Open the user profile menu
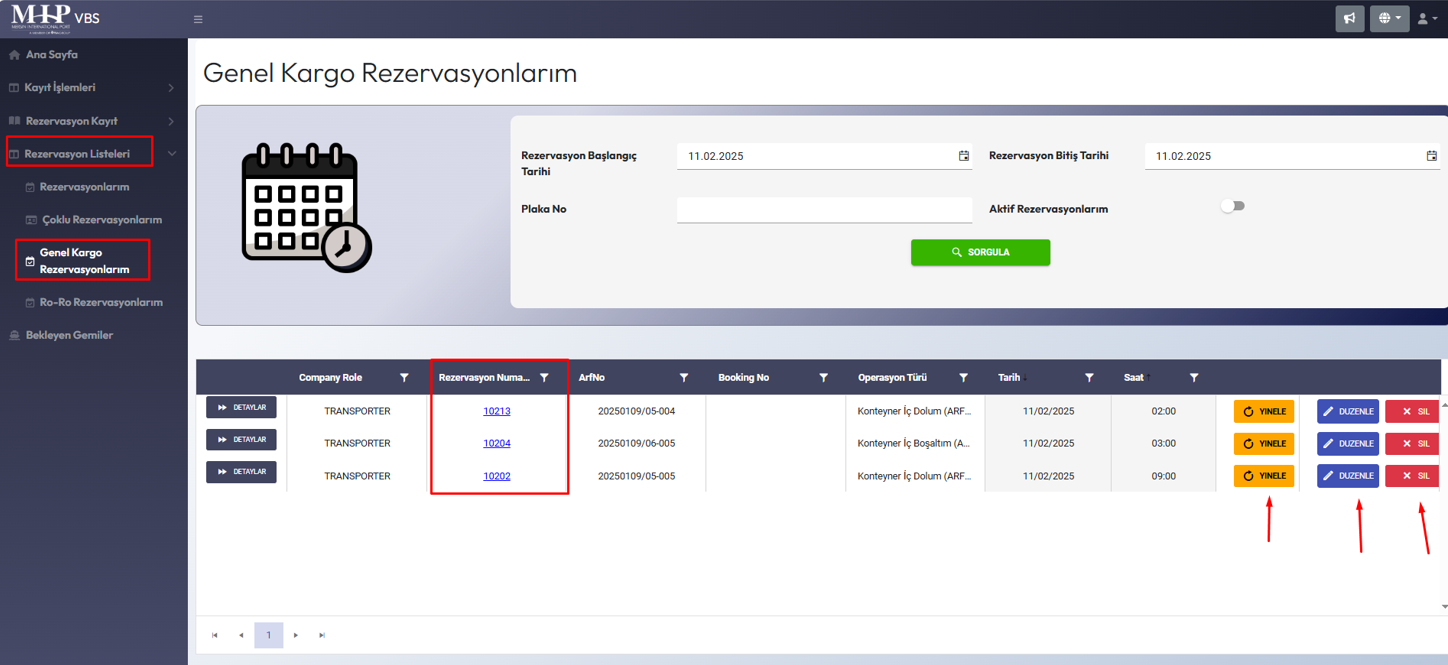 pos(1426,18)
